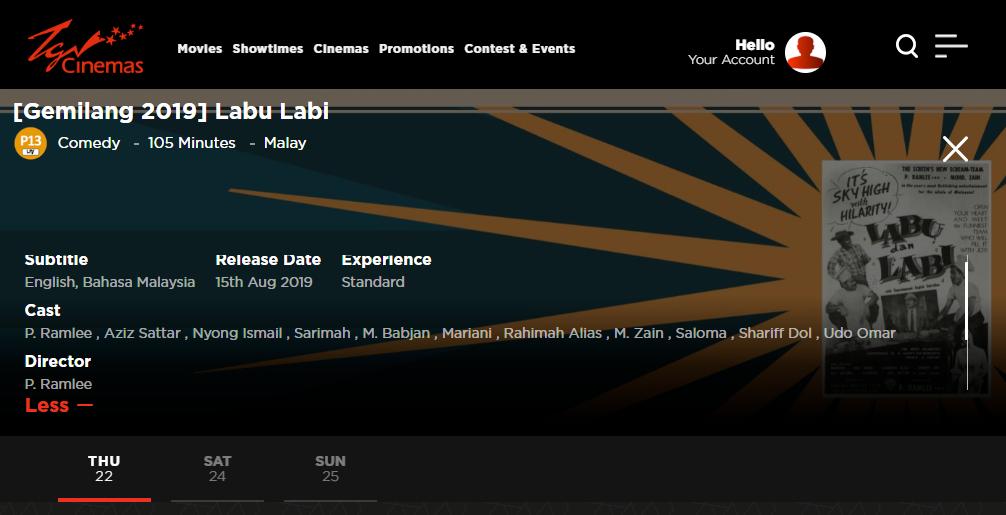This screenshot has width=1006, height=515.
Task: Click the movie title [Gemilang 2019] Labu Labi
Action: 171,112
